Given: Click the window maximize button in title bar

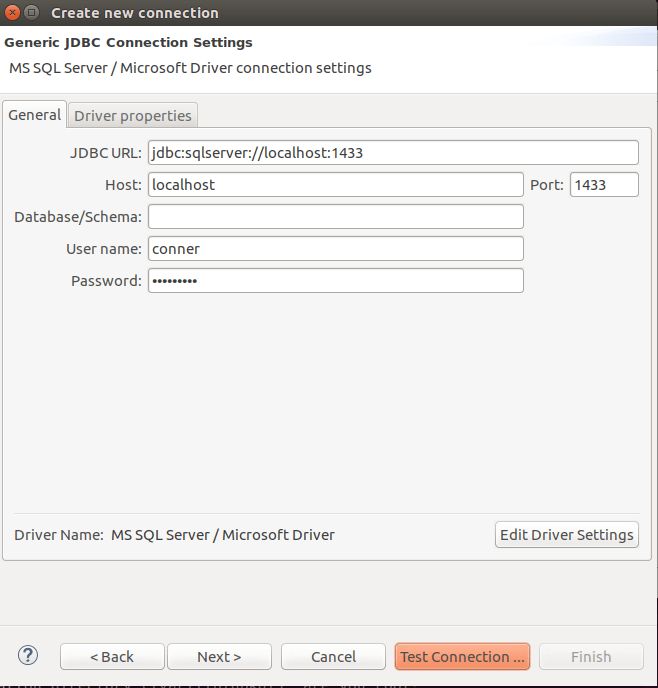Looking at the screenshot, I should (x=32, y=13).
